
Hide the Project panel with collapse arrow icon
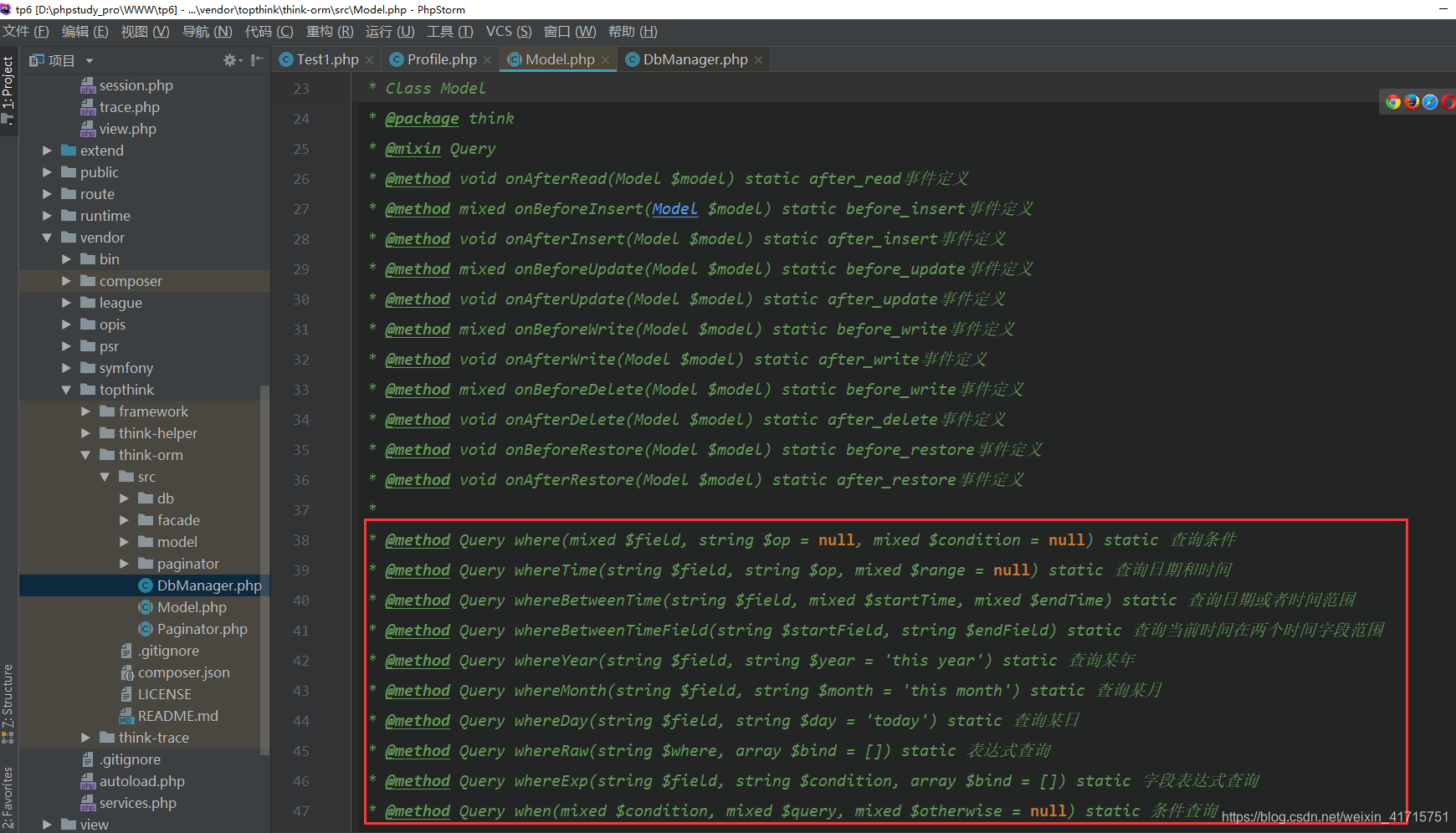[257, 59]
